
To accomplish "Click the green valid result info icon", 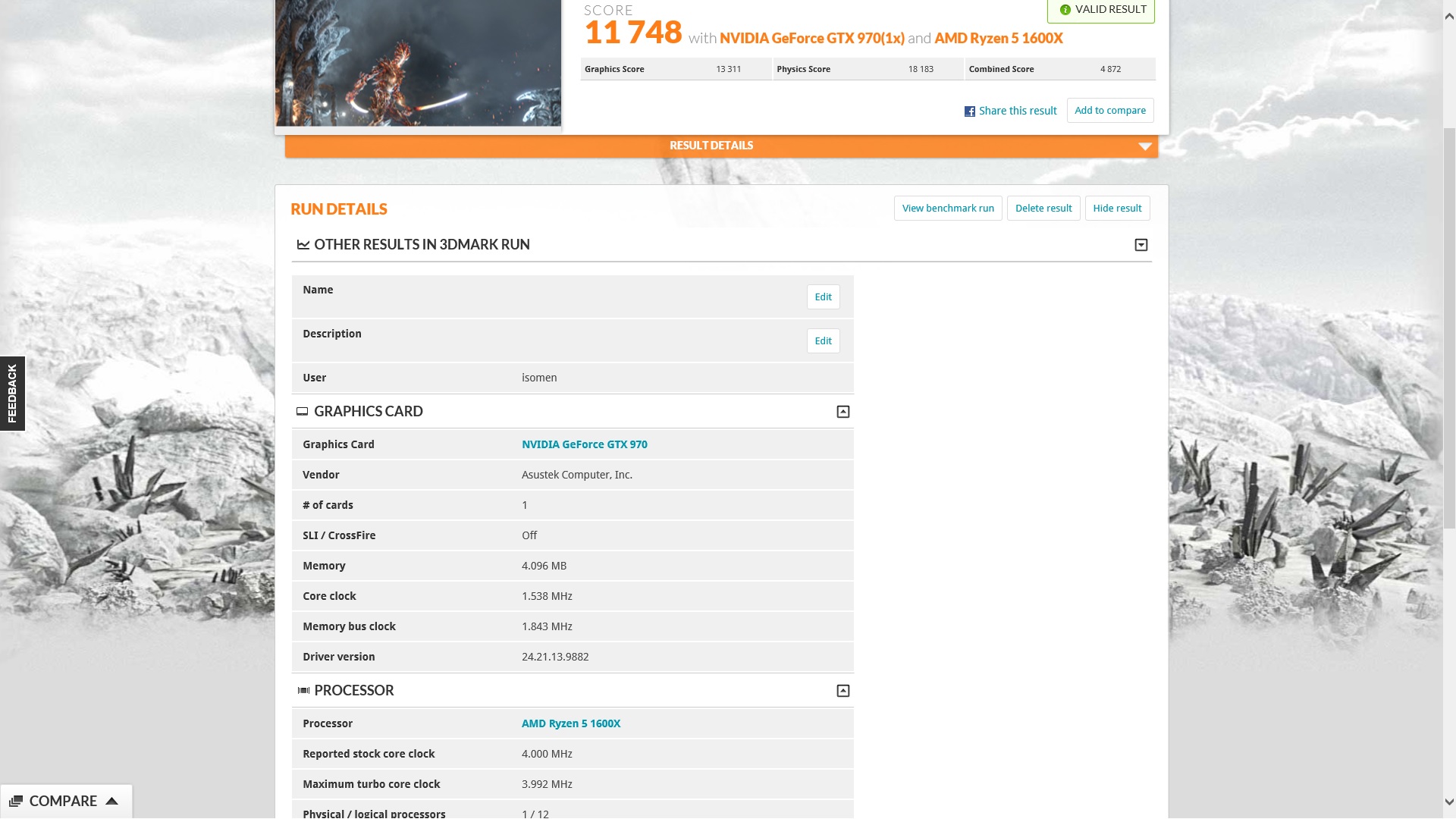I will pyautogui.click(x=1065, y=10).
